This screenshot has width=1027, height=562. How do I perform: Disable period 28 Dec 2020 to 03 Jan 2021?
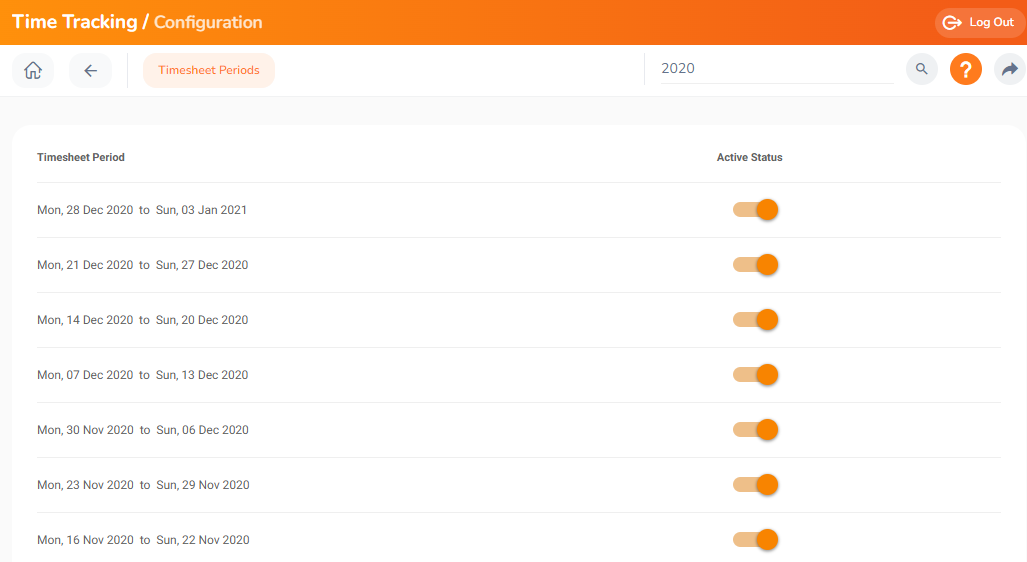755,210
